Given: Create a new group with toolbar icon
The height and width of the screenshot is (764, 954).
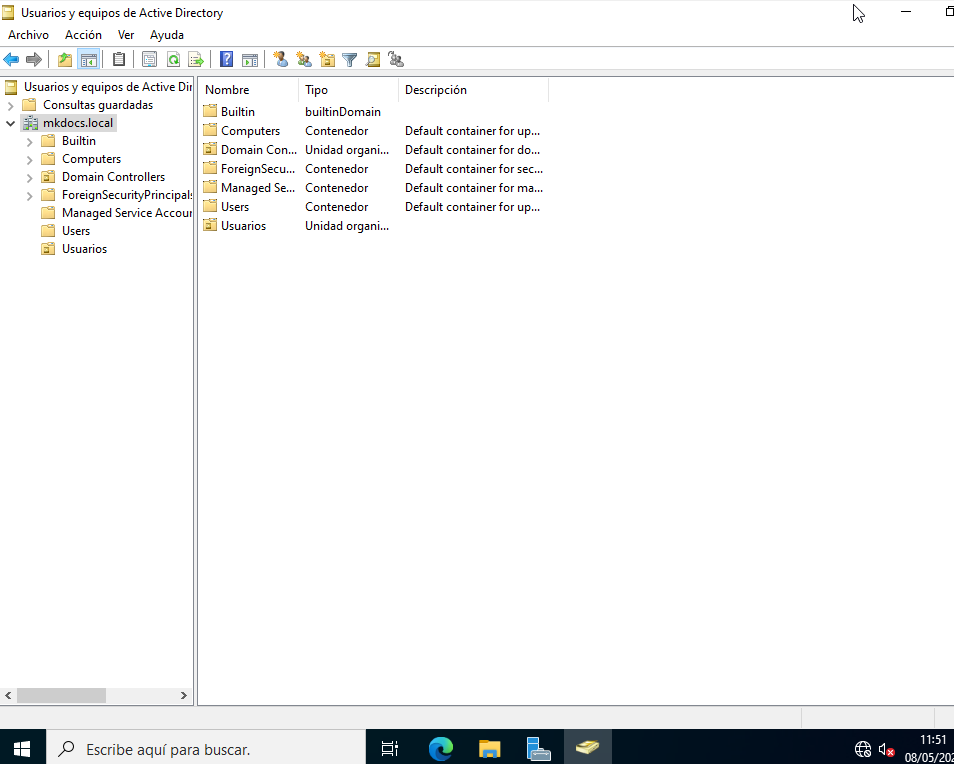Looking at the screenshot, I should (303, 59).
